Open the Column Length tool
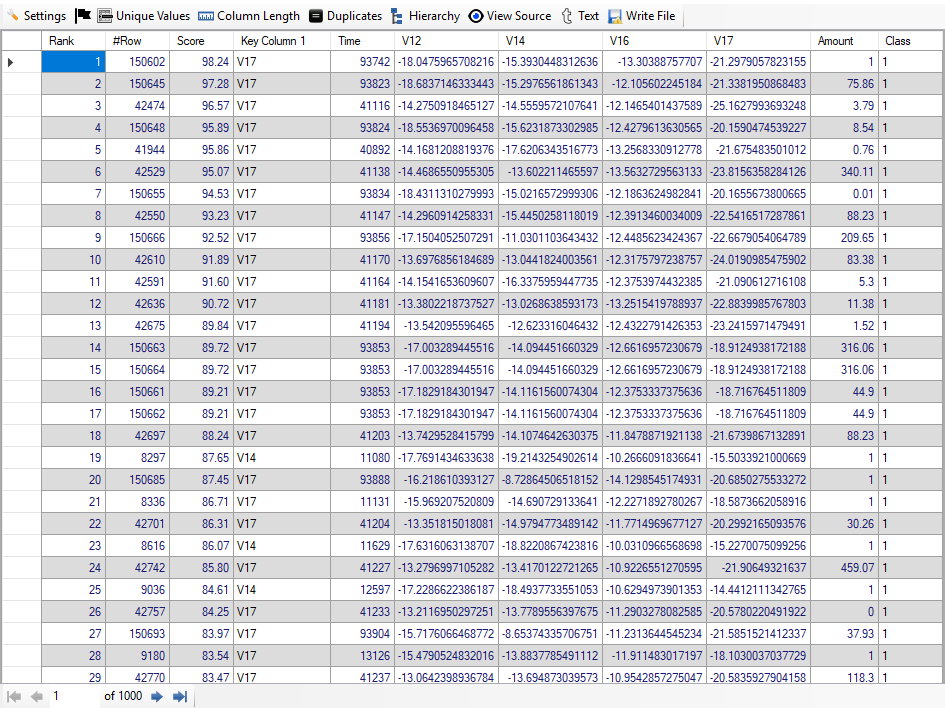 249,16
